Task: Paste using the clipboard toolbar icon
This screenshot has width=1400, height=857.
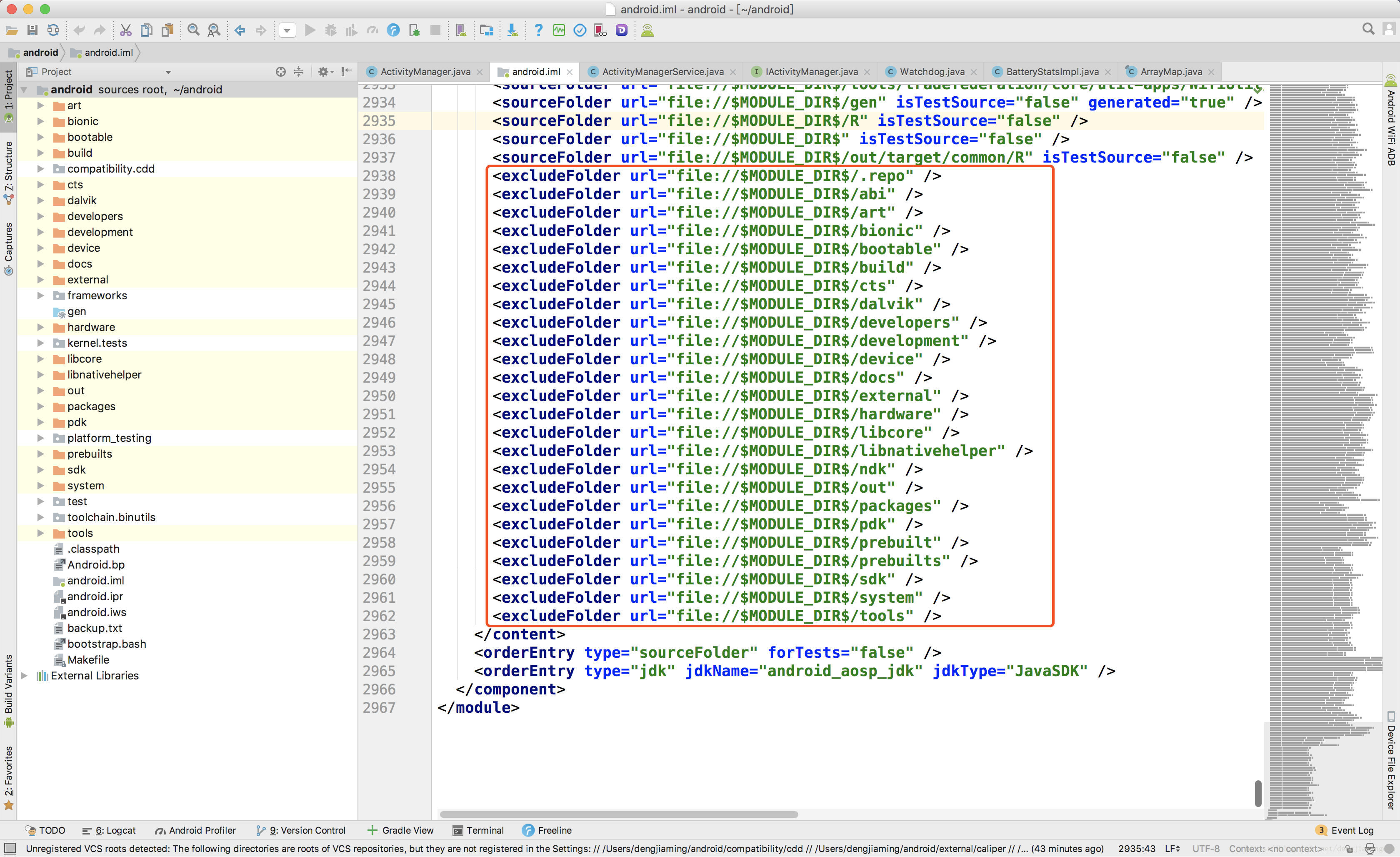Action: pos(167,30)
